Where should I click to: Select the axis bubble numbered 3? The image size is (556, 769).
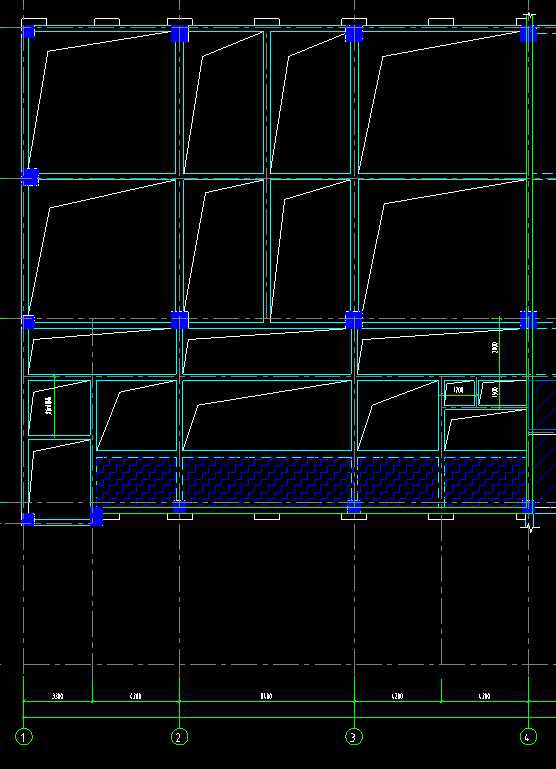[354, 736]
